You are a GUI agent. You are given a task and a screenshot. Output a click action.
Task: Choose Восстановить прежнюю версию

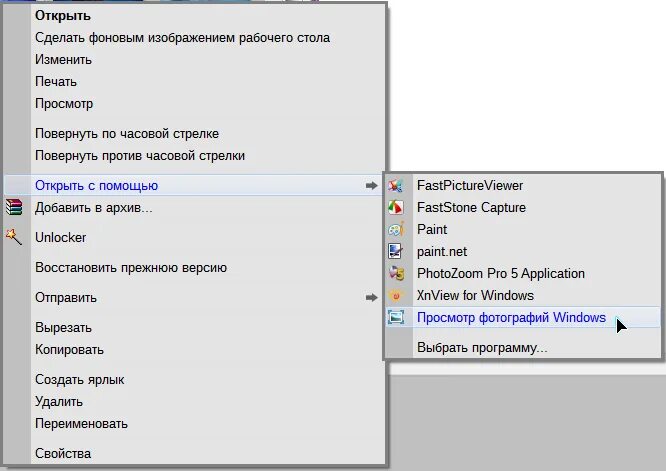[x=195, y=268]
